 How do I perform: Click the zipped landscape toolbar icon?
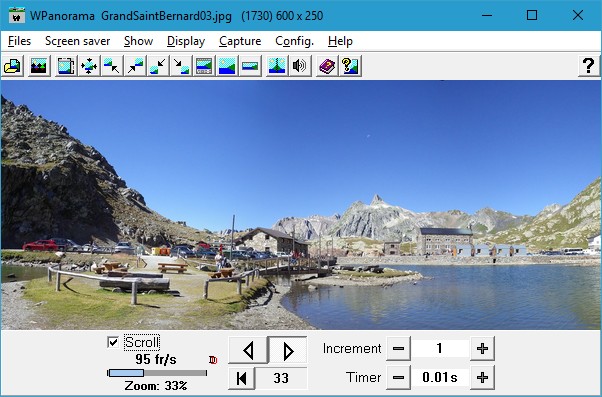click(277, 66)
